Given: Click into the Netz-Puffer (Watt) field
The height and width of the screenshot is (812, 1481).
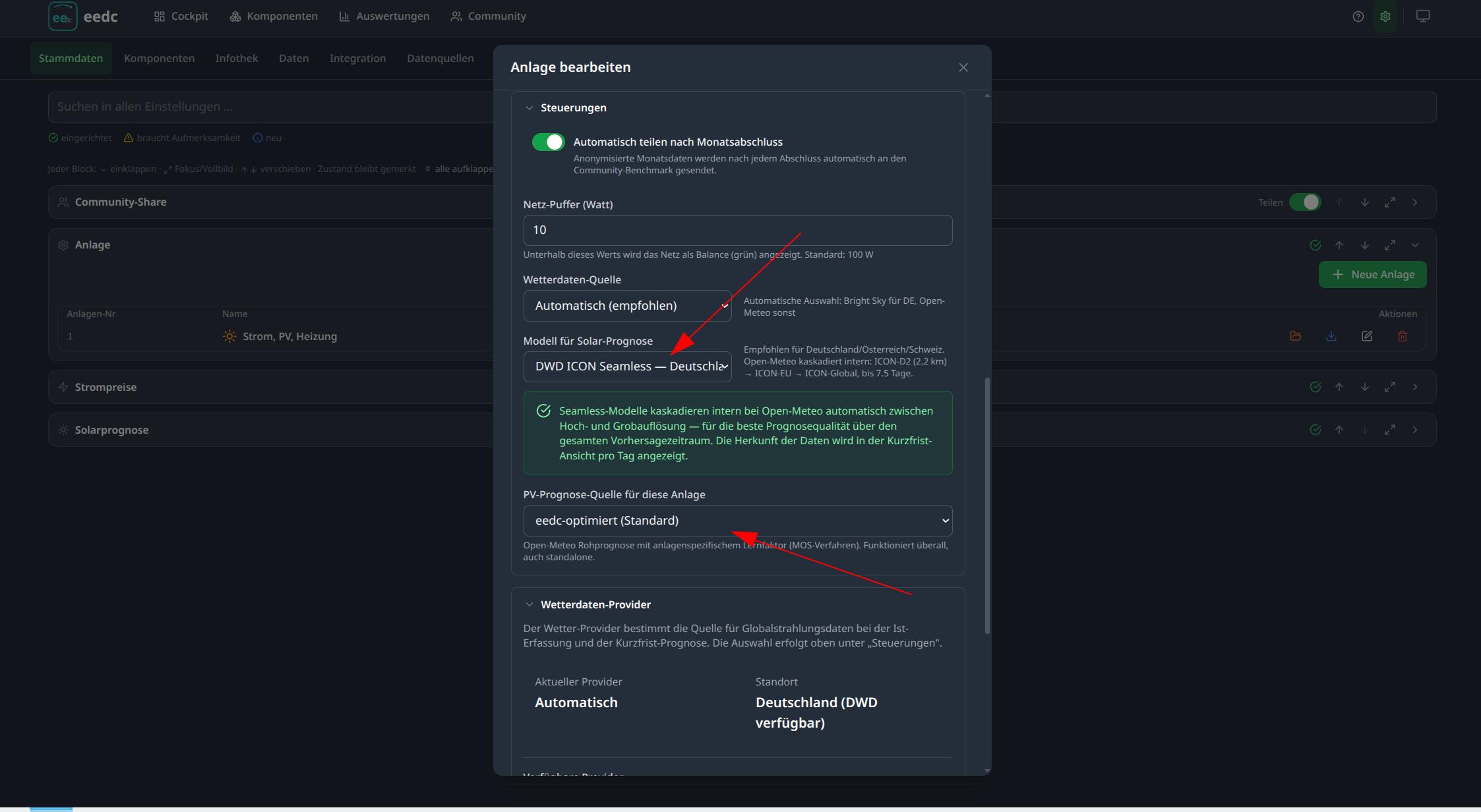Looking at the screenshot, I should (x=738, y=230).
